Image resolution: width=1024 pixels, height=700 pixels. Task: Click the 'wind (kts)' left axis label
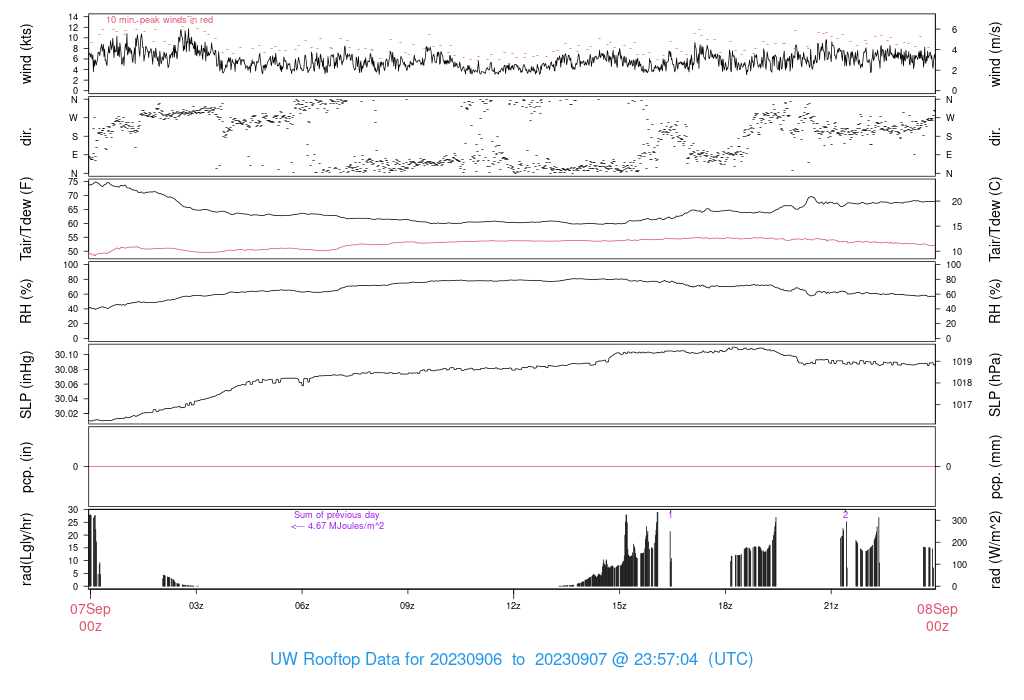tap(26, 54)
